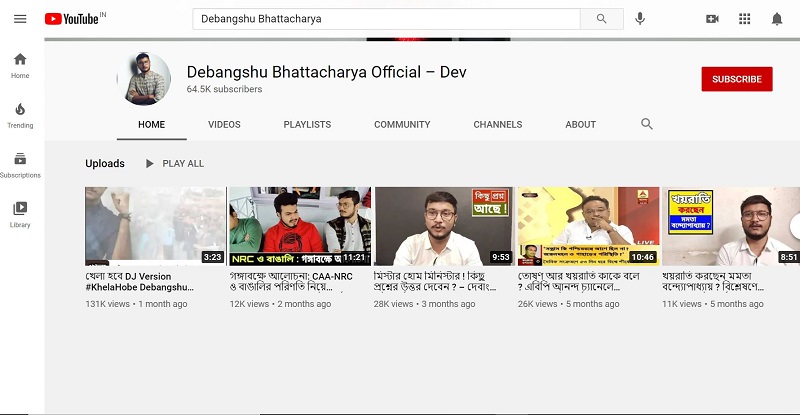Image resolution: width=800 pixels, height=415 pixels.
Task: Open the CAA-NRC video title
Action: pos(291,282)
